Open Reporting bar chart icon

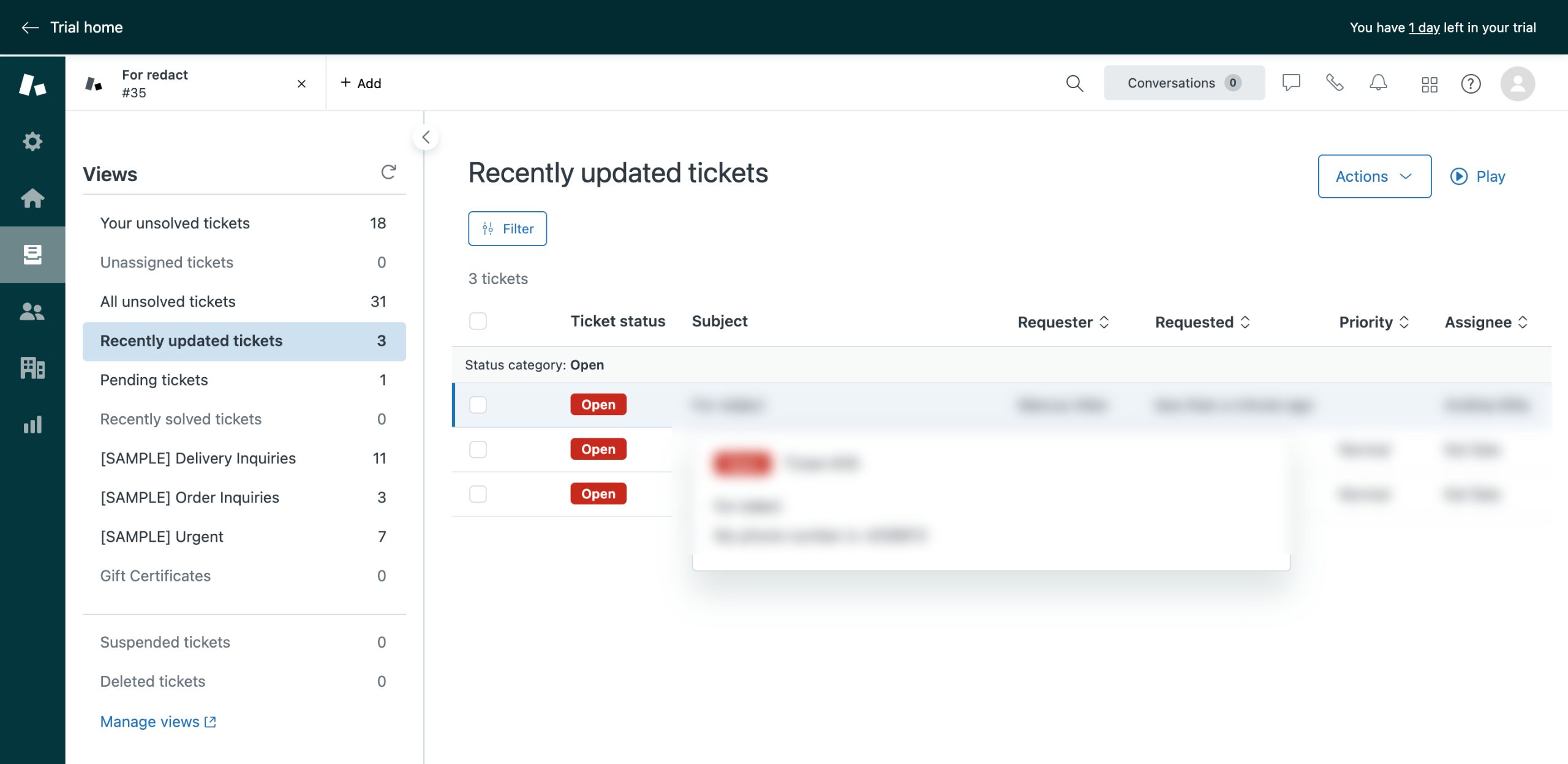coord(32,424)
